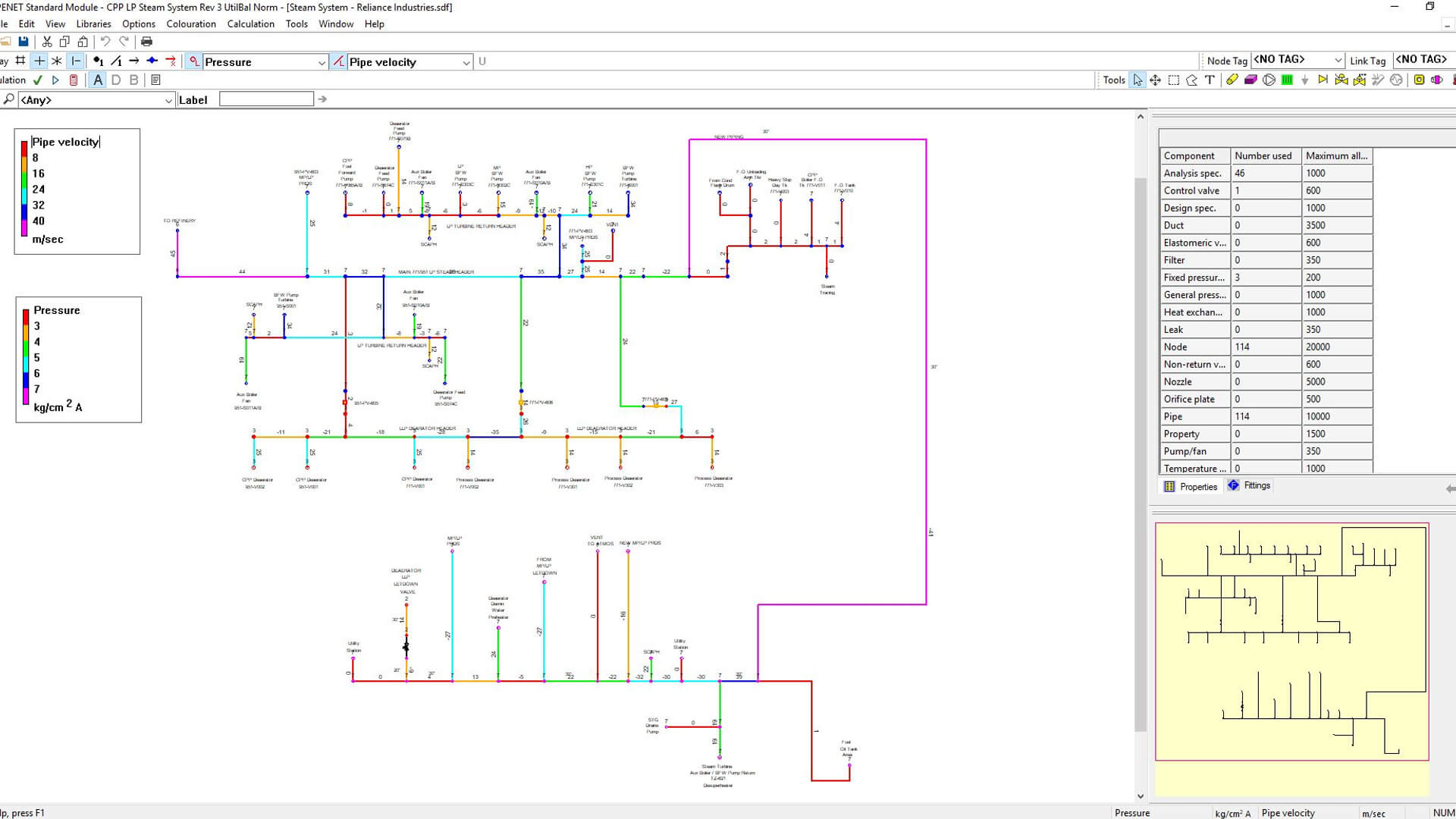Click the Run/Play simulation button

[x=55, y=80]
